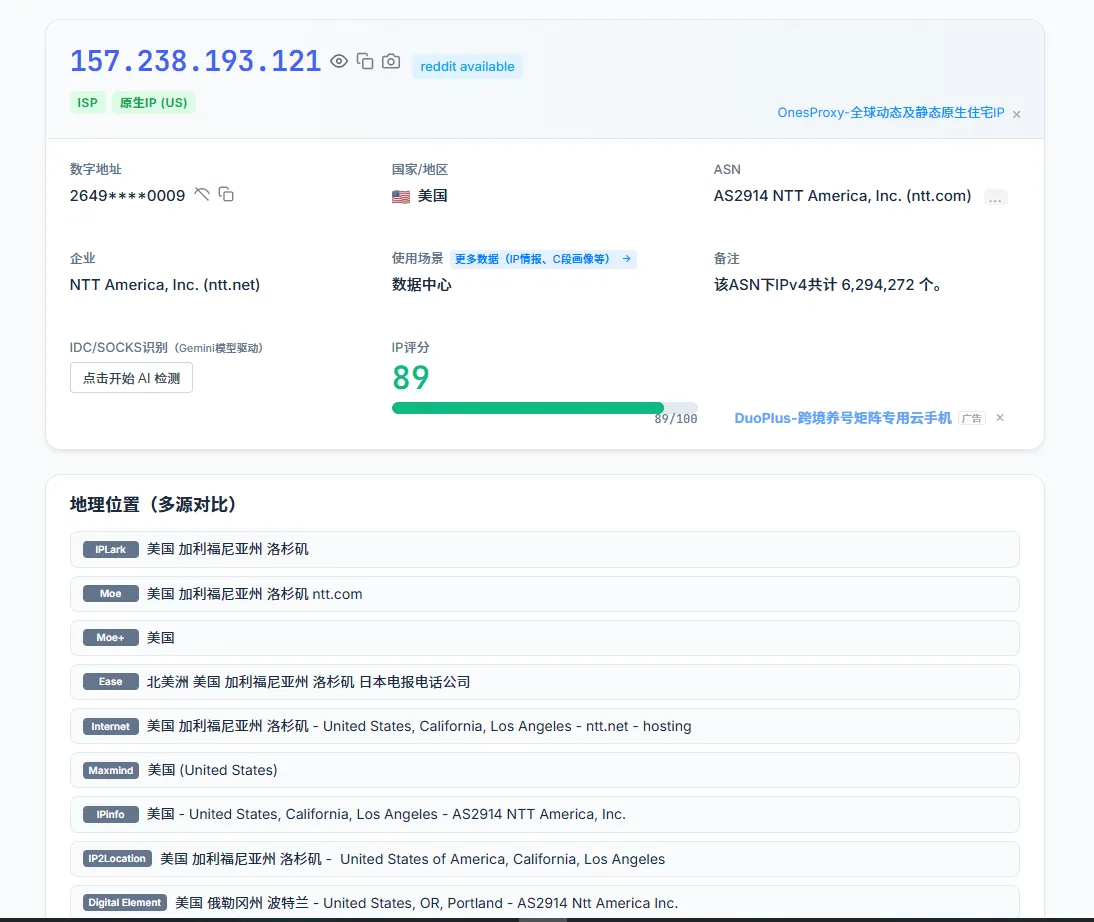Viewport: 1094px width, 922px height.
Task: Click arrow icon in 更多数据 link
Action: (627, 259)
